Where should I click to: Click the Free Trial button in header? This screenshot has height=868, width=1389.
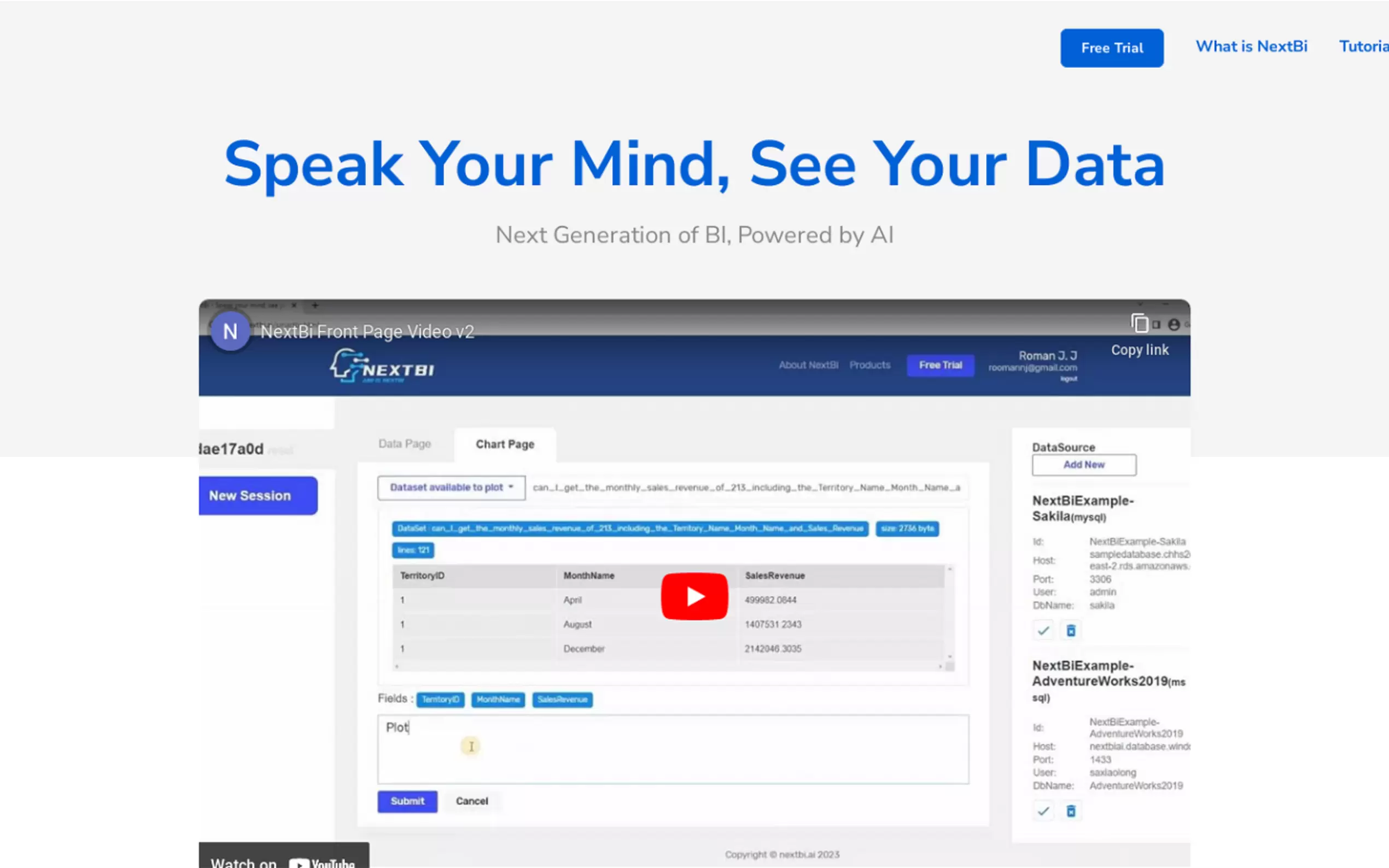1111,48
